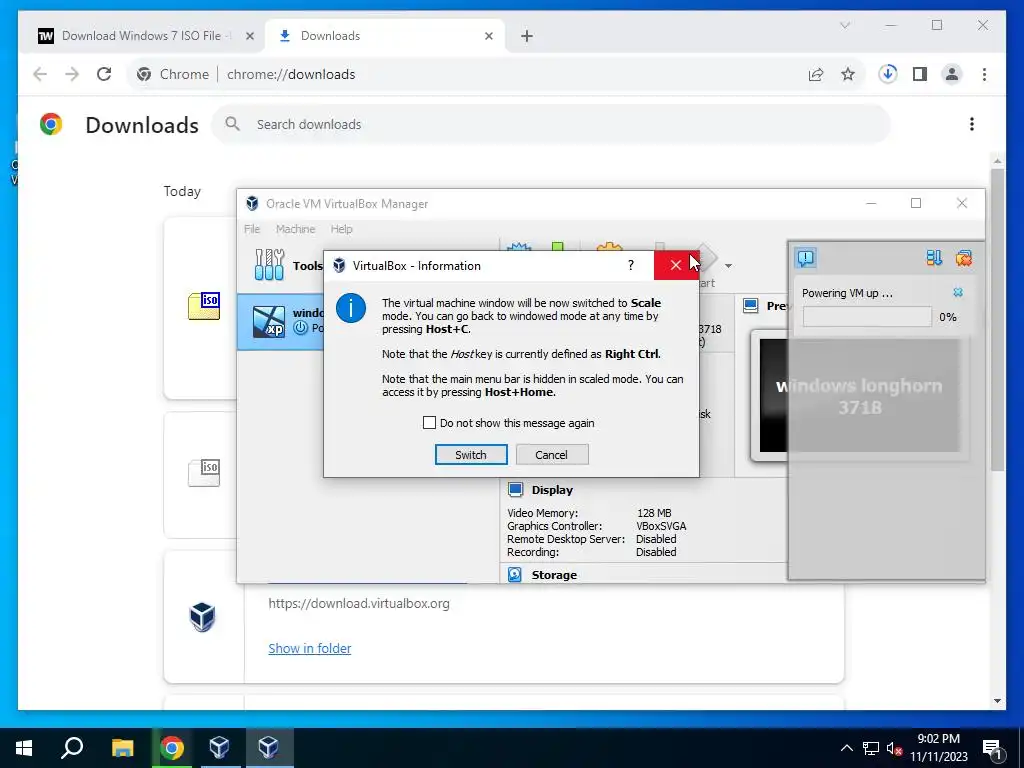Screen dimensions: 1024x768
Task: Click the Search downloads field
Action: [551, 124]
